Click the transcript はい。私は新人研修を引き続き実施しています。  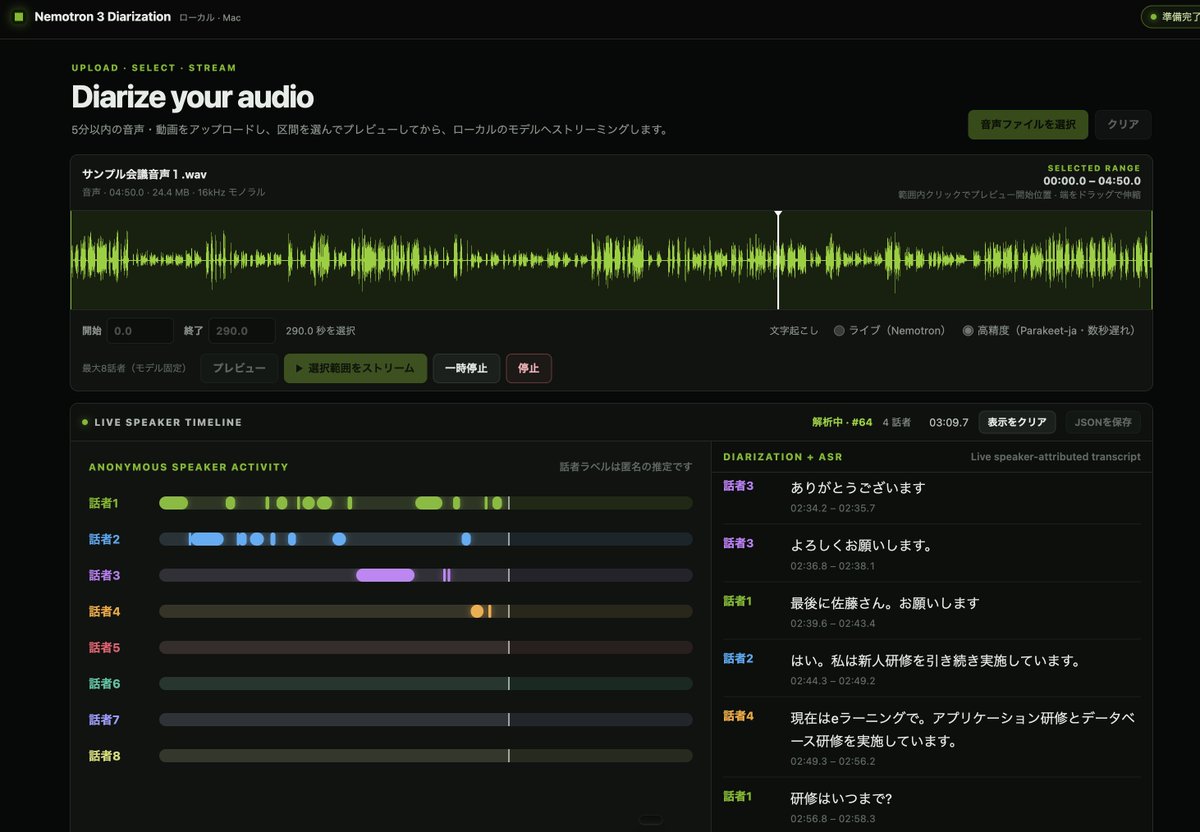(936, 661)
